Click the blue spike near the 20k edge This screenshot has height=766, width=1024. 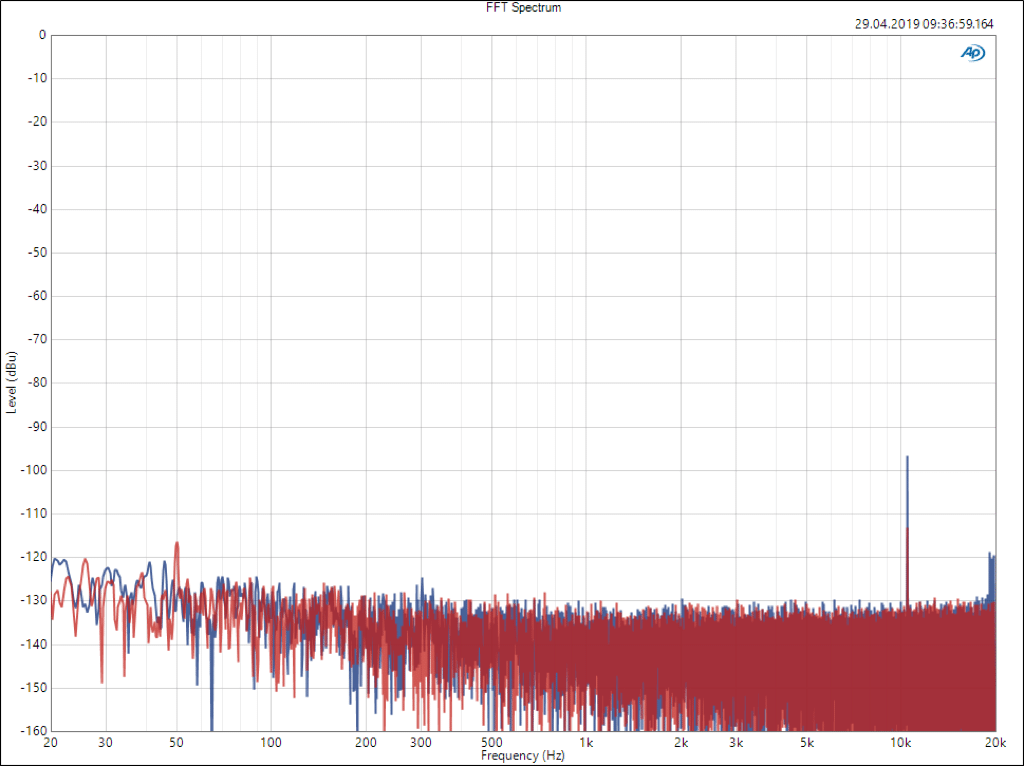[x=990, y=554]
